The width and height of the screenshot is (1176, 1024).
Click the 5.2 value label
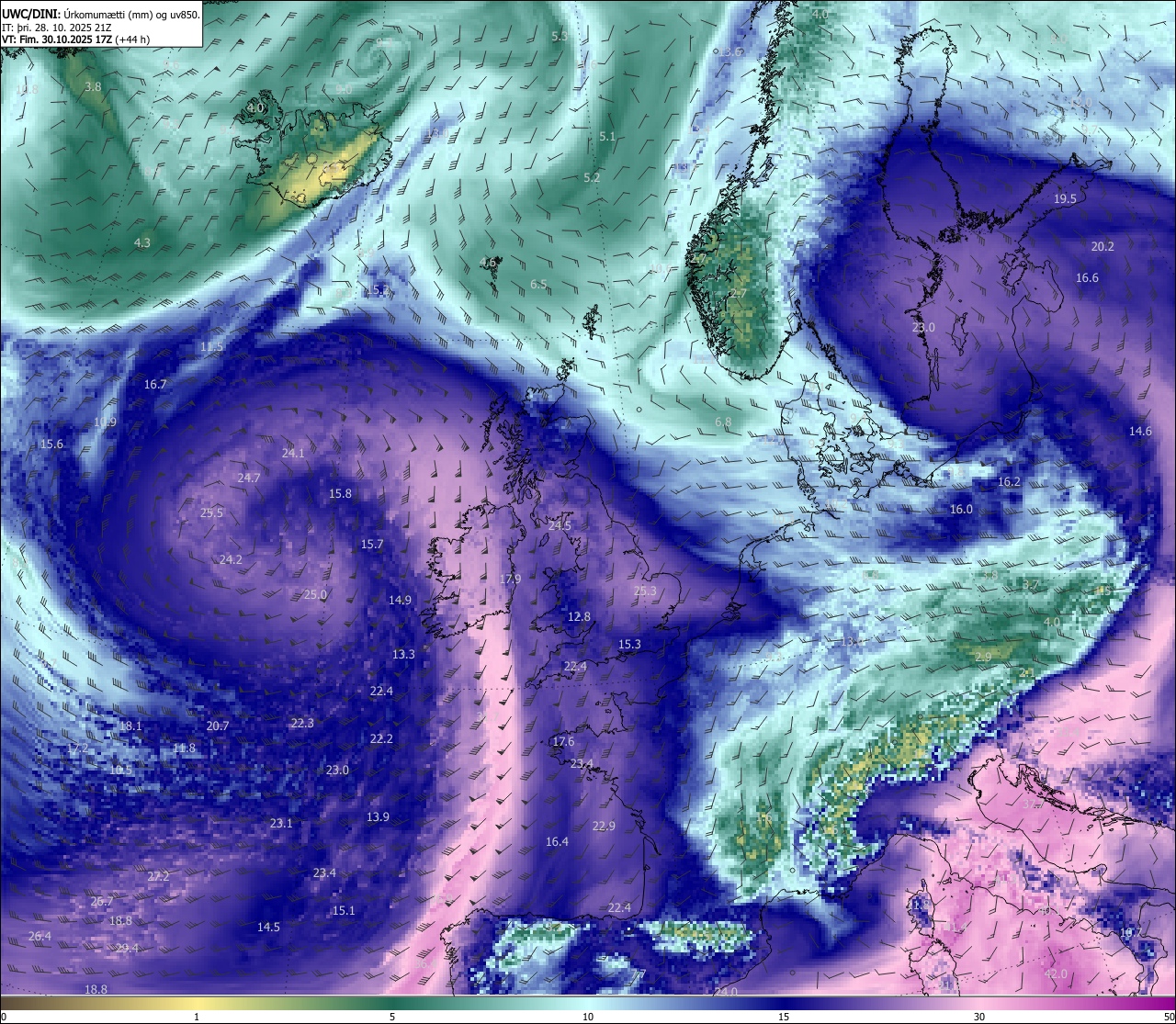(592, 178)
